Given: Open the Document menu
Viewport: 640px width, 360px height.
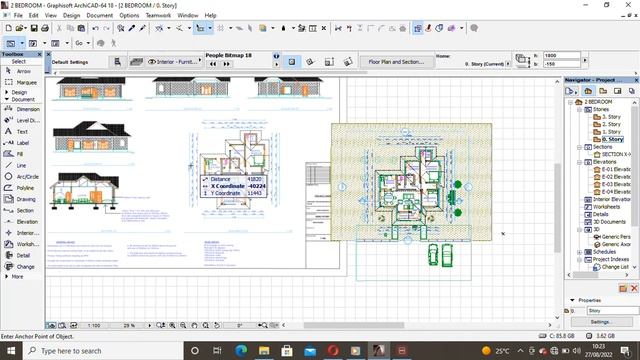Looking at the screenshot, I should click(100, 15).
